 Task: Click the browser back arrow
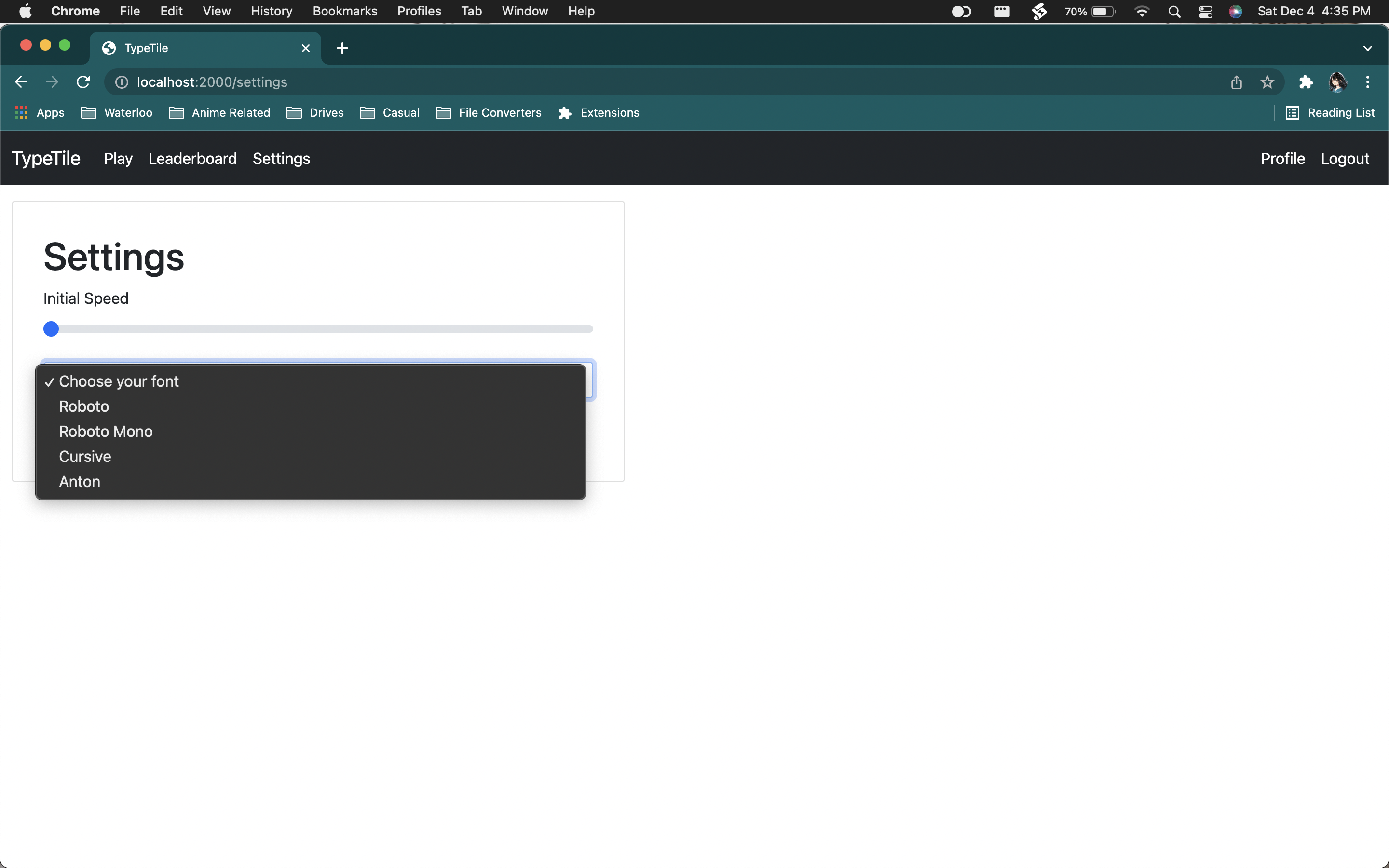21,82
